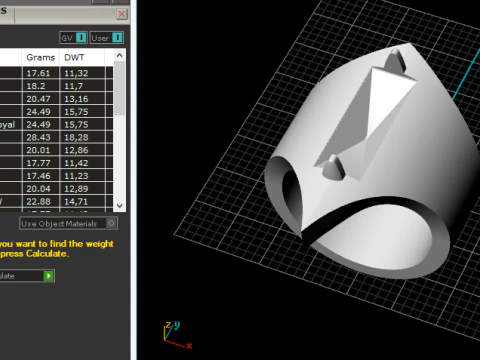Select the 11,42 DWT cell

pyautogui.click(x=82, y=163)
